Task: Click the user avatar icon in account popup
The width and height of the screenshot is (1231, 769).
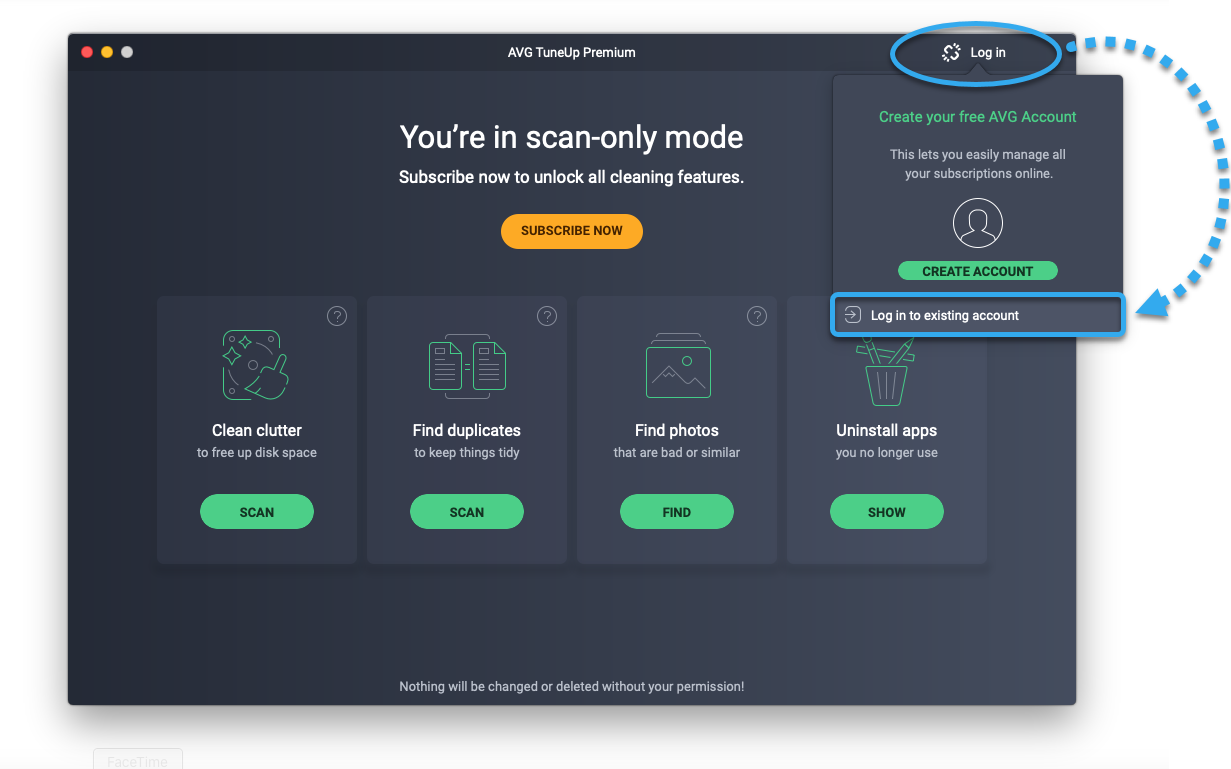Action: pyautogui.click(x=977, y=222)
